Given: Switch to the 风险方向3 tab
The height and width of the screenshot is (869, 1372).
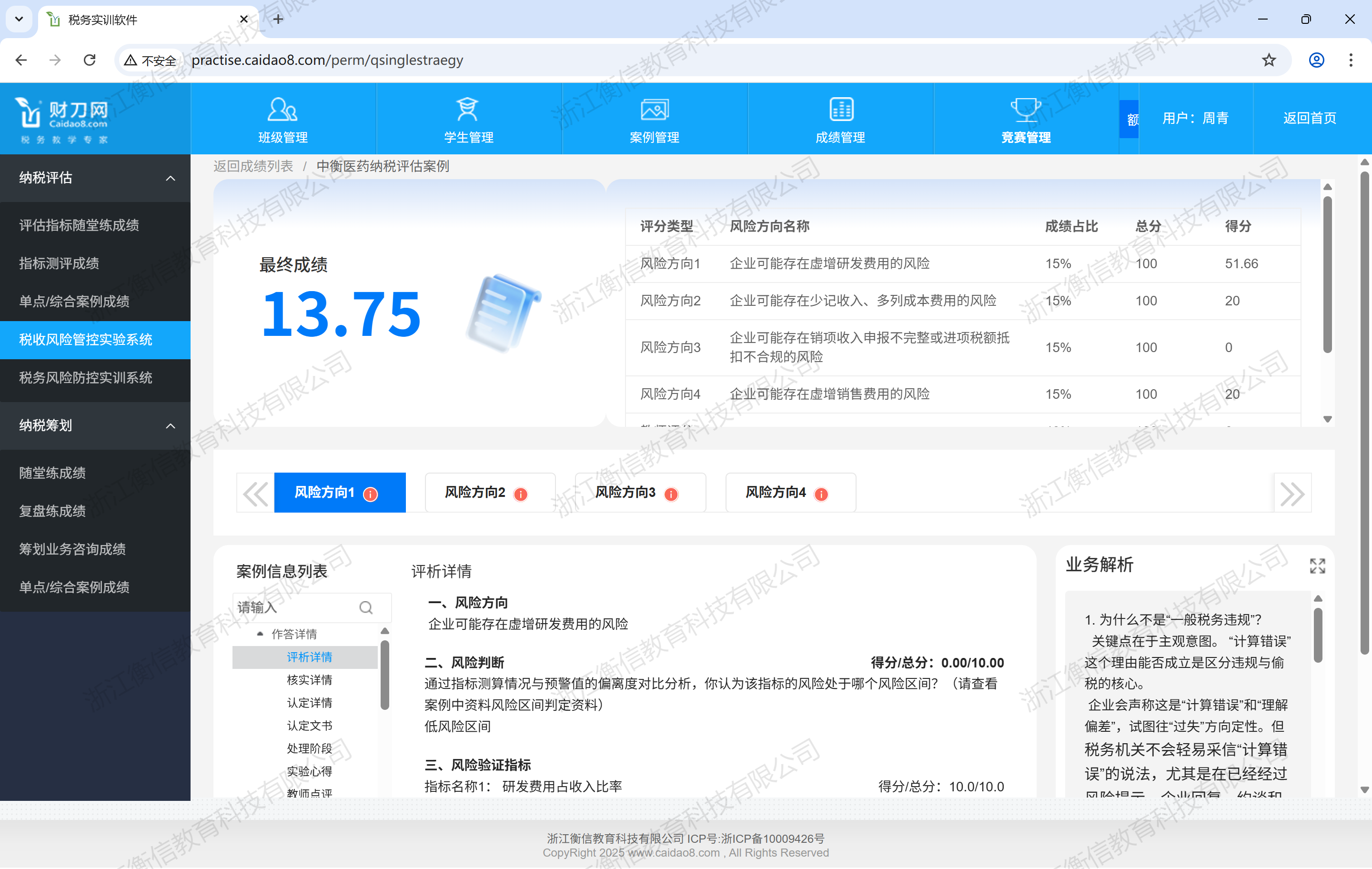Looking at the screenshot, I should 625,492.
